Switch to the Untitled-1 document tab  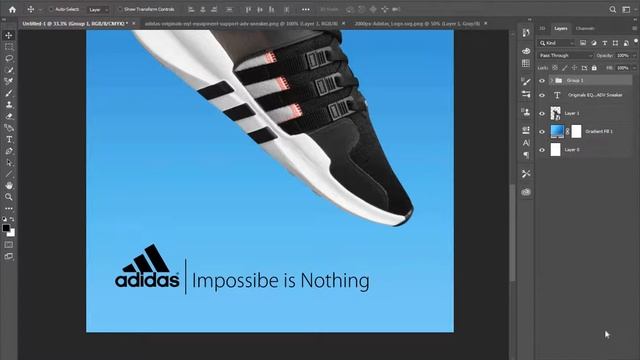(x=75, y=24)
